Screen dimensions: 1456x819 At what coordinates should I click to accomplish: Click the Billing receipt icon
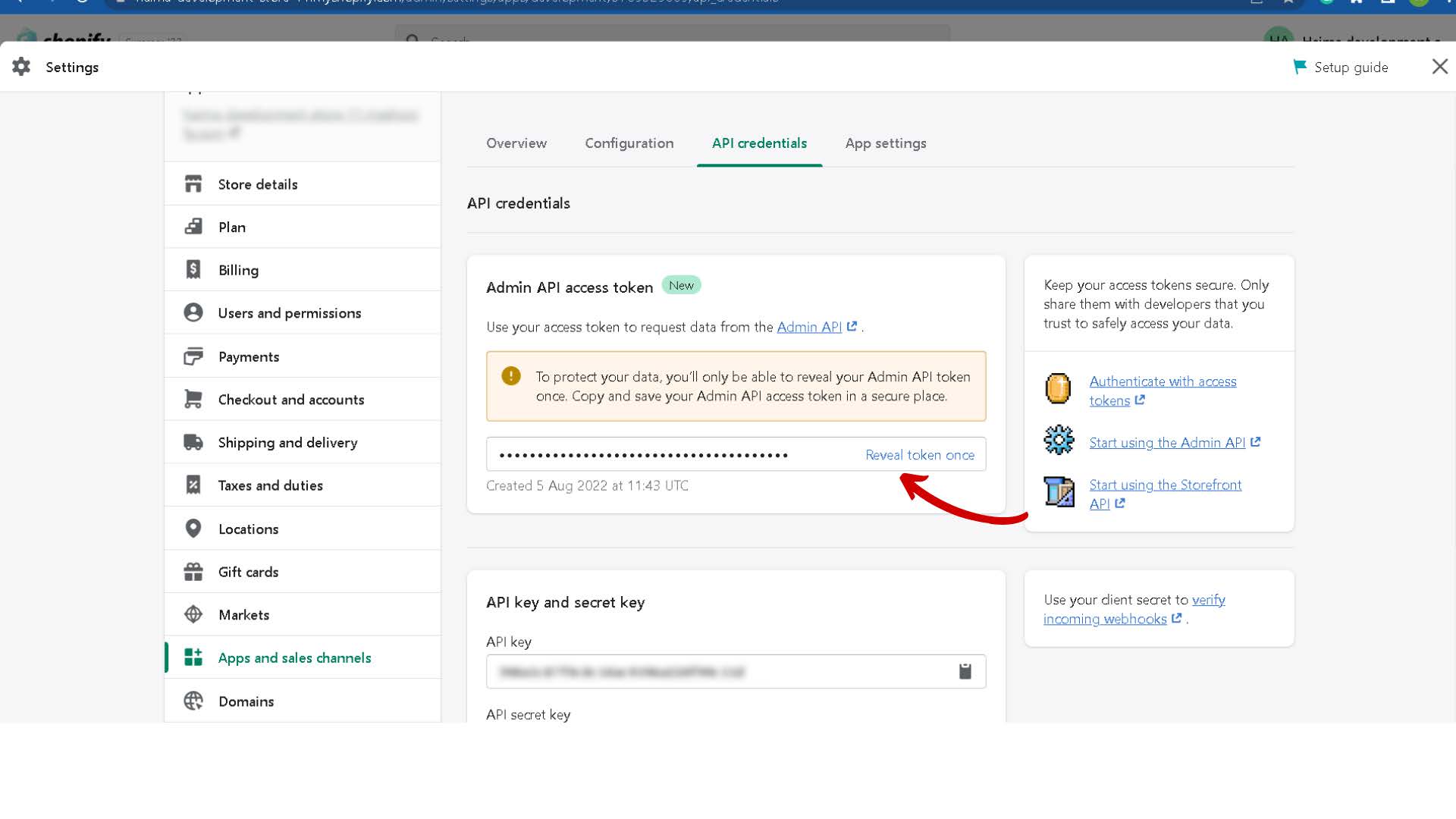[193, 270]
